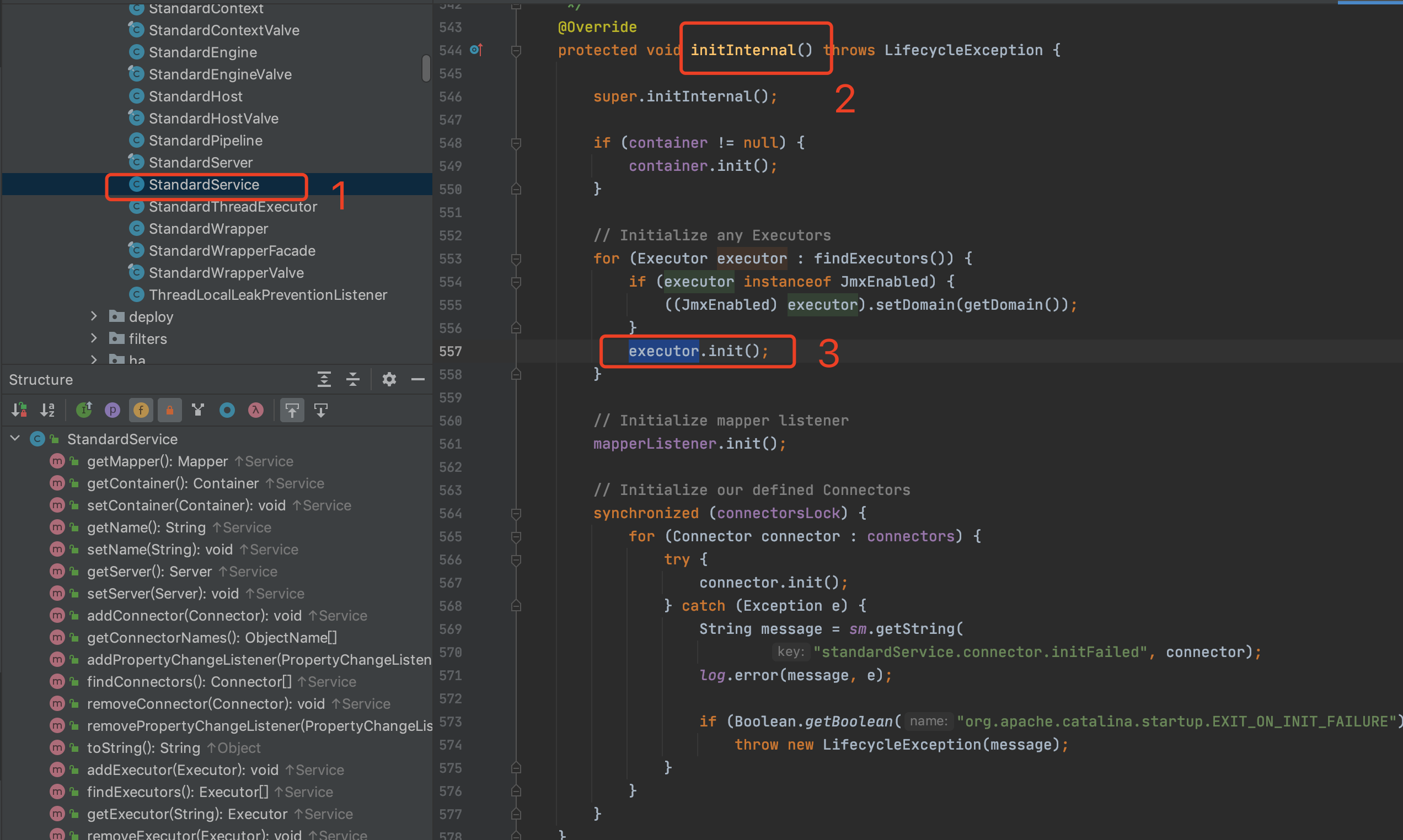Click Autoscroll from Source icon
This screenshot has width=1403, height=840.
[321, 410]
